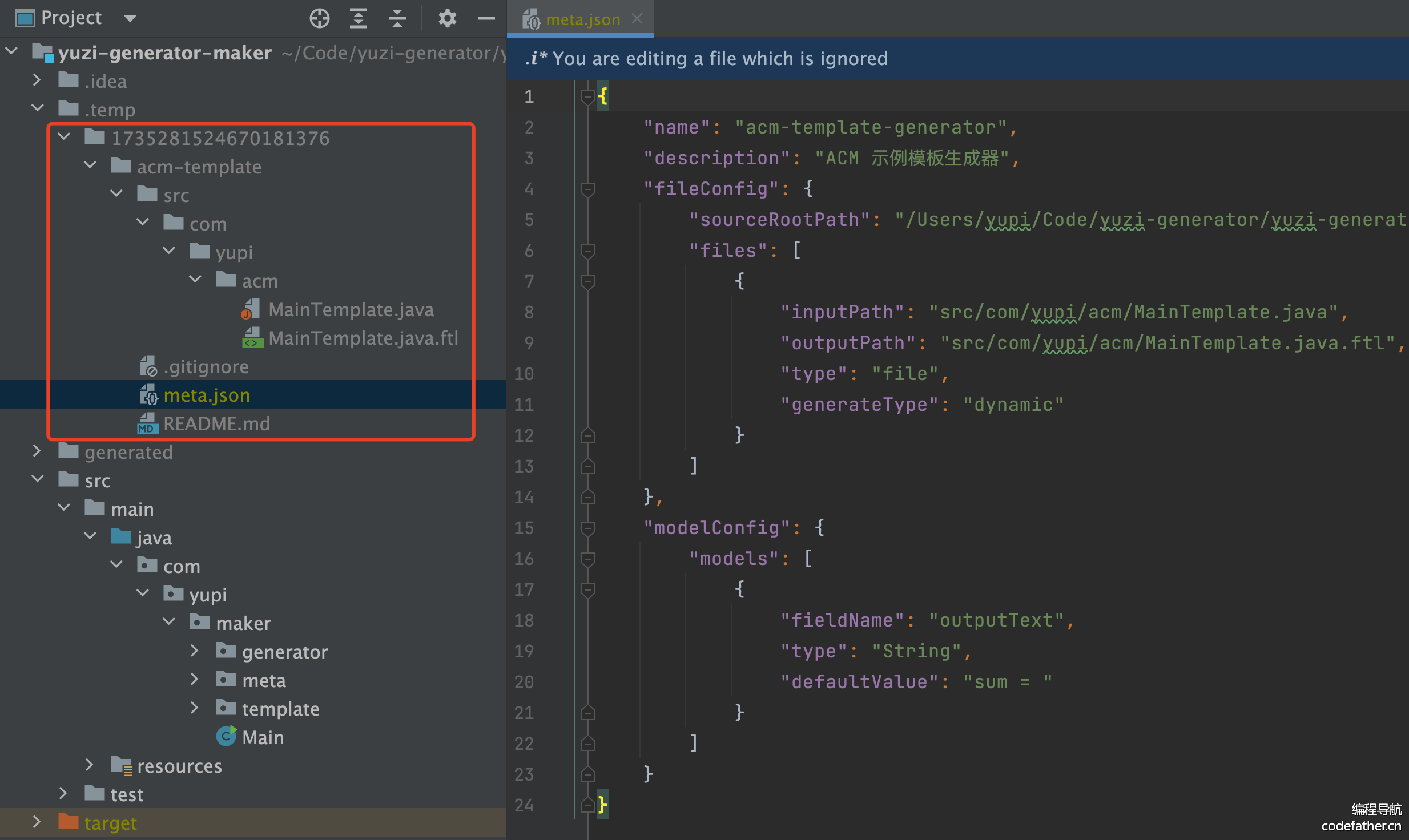The image size is (1409, 840).
Task: Open Project panel settings gear
Action: pyautogui.click(x=447, y=18)
